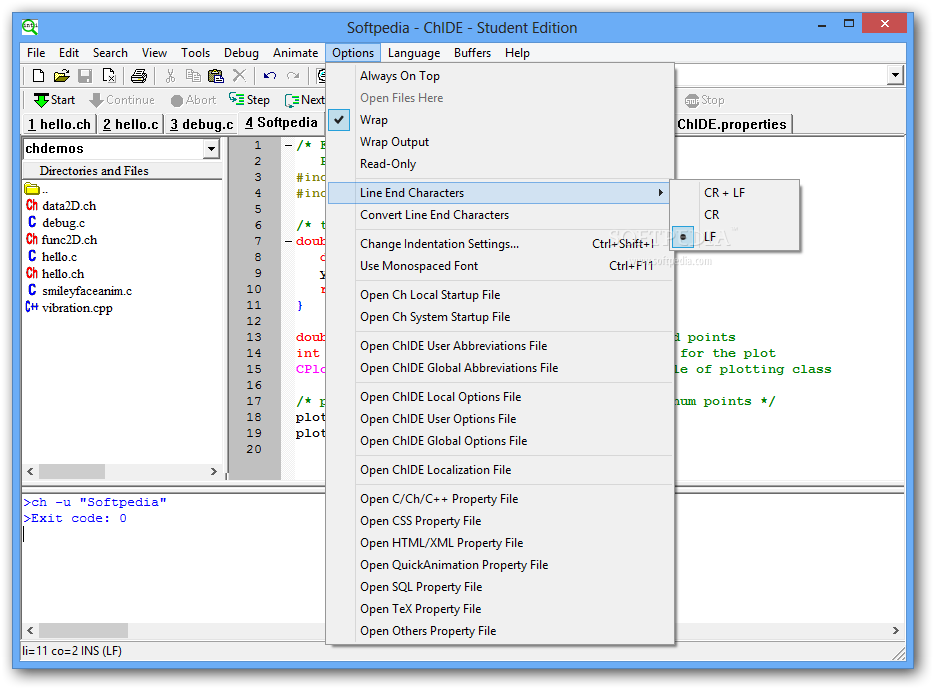Expand the Line End Characters submenu

(x=499, y=192)
